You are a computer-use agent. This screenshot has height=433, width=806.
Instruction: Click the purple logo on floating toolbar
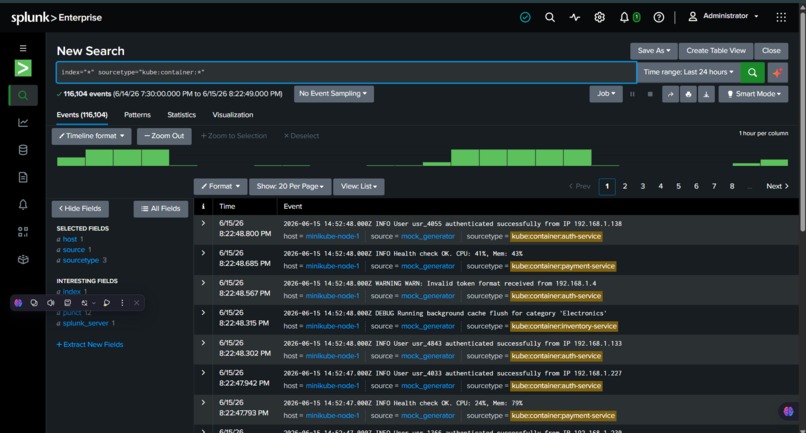19,303
